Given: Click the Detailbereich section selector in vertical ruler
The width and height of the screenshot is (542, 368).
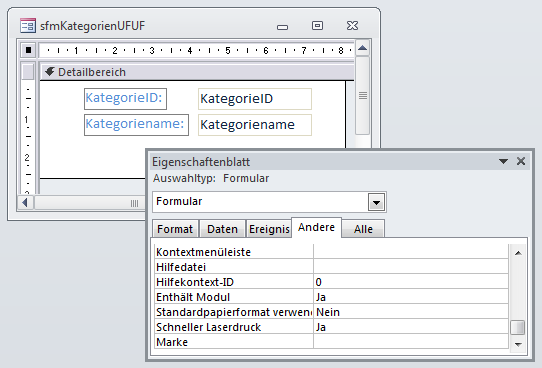Looking at the screenshot, I should (28, 72).
